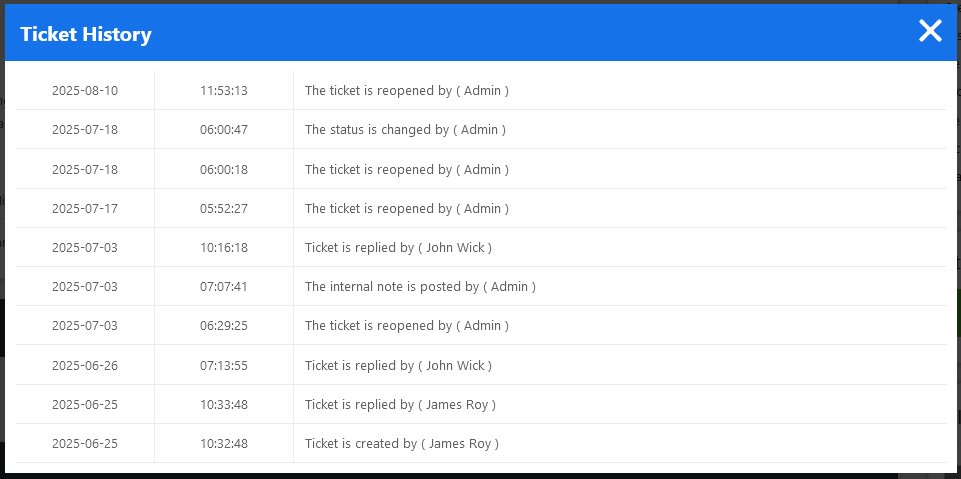961x479 pixels.
Task: Click the 06:29:25 time entry
Action: point(224,326)
